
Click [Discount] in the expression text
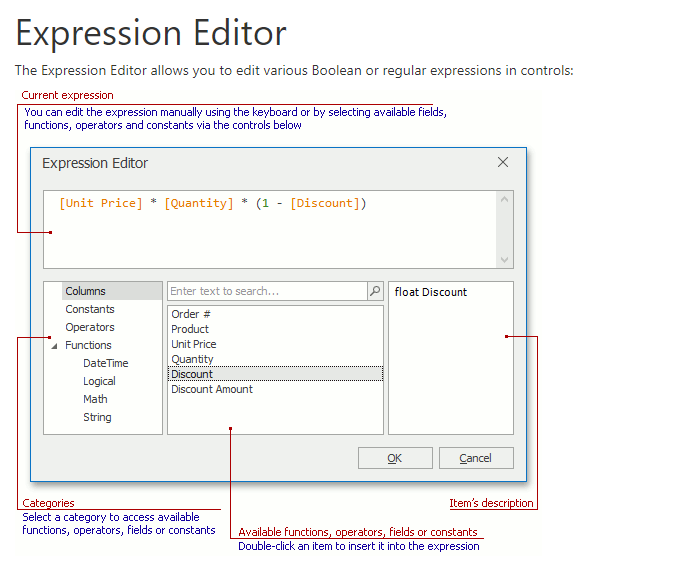[x=324, y=203]
